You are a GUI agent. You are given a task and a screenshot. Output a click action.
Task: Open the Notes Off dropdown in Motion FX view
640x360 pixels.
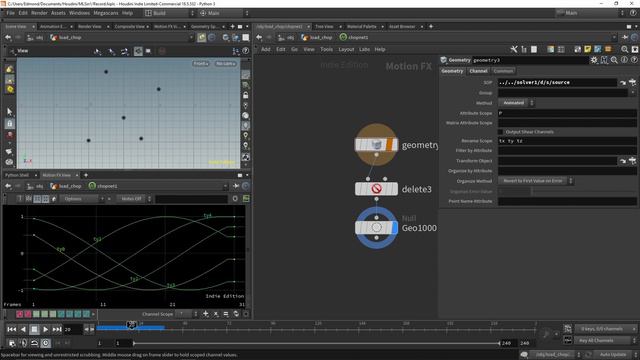[134, 199]
